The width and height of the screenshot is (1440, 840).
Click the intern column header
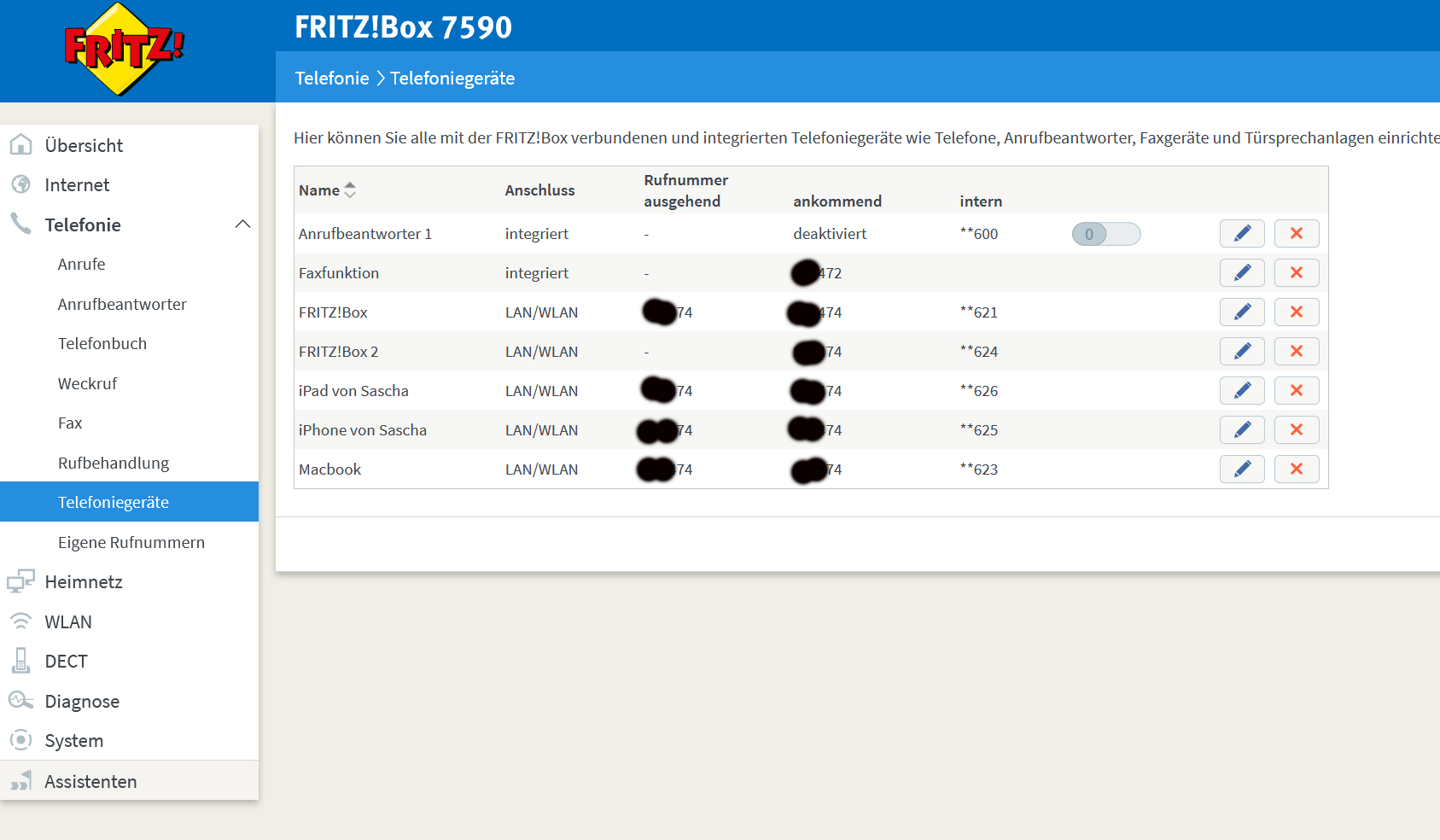[981, 201]
